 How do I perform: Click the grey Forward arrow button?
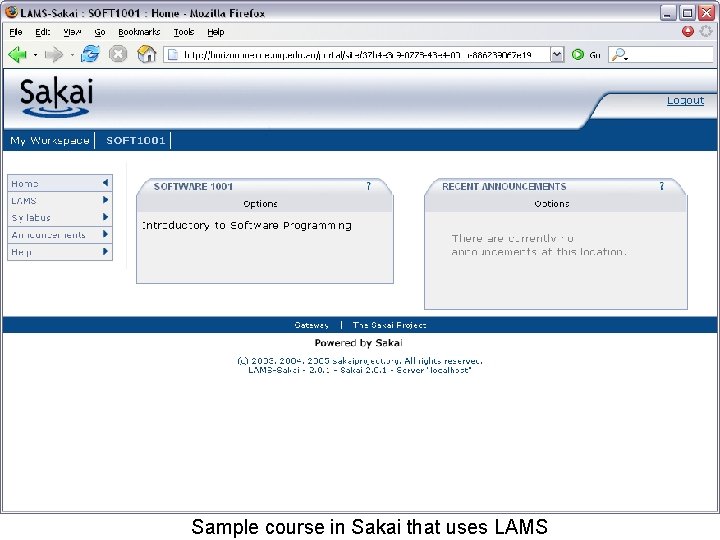tap(54, 55)
